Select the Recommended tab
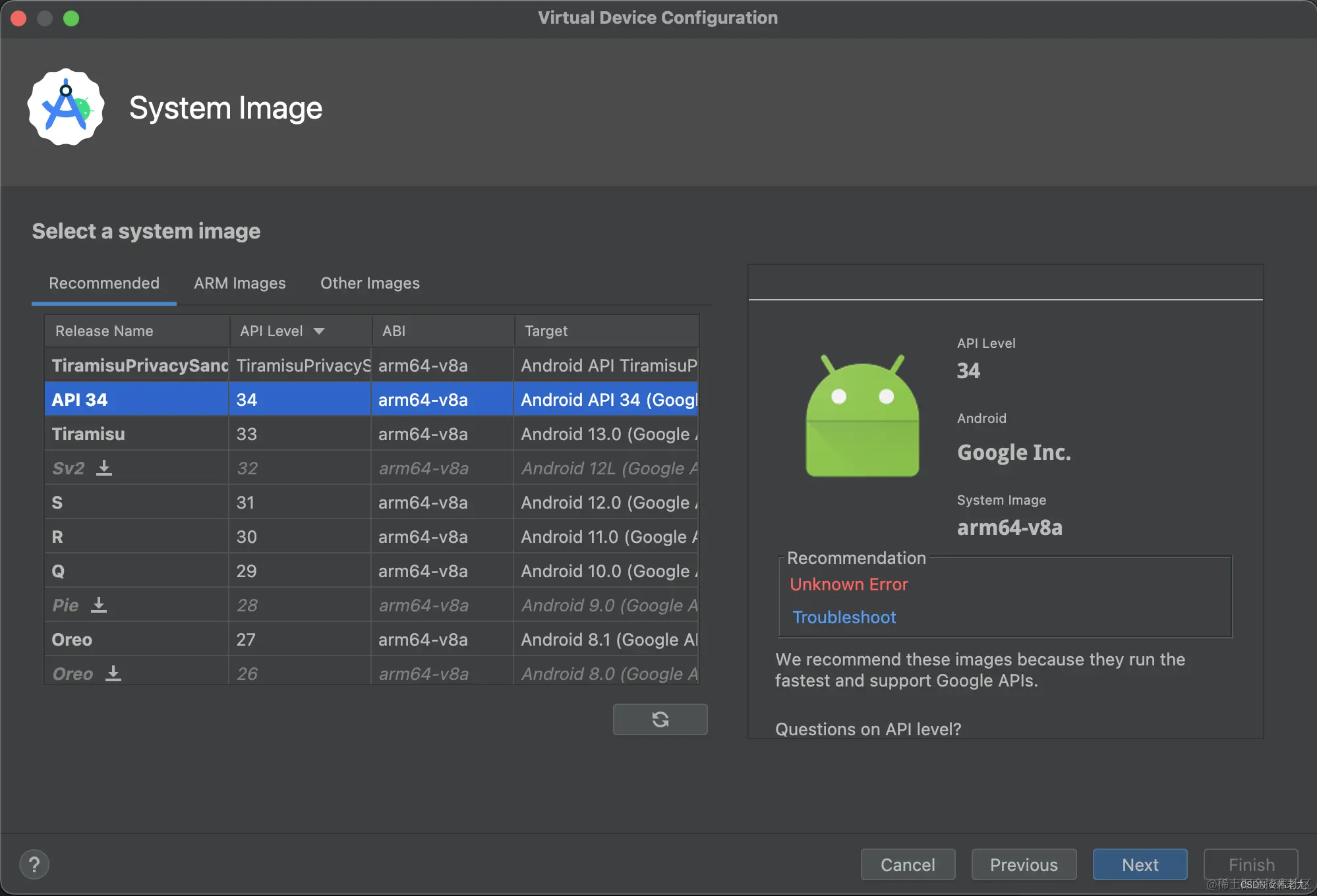Screen dimensions: 1317x896 (x=104, y=283)
